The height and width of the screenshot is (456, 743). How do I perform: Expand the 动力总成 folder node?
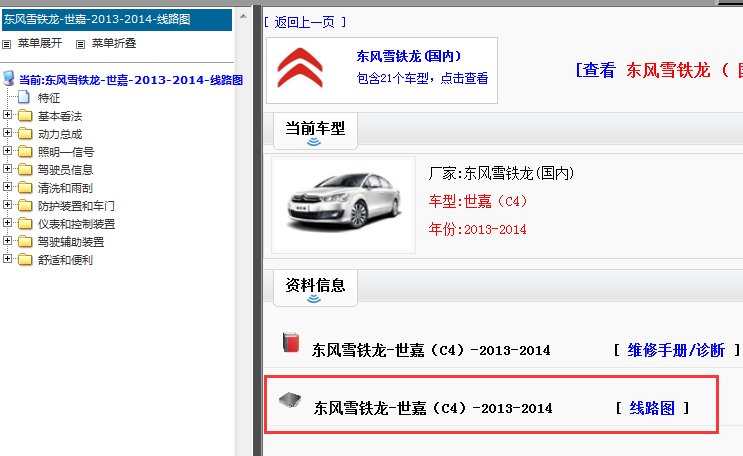click(x=7, y=133)
